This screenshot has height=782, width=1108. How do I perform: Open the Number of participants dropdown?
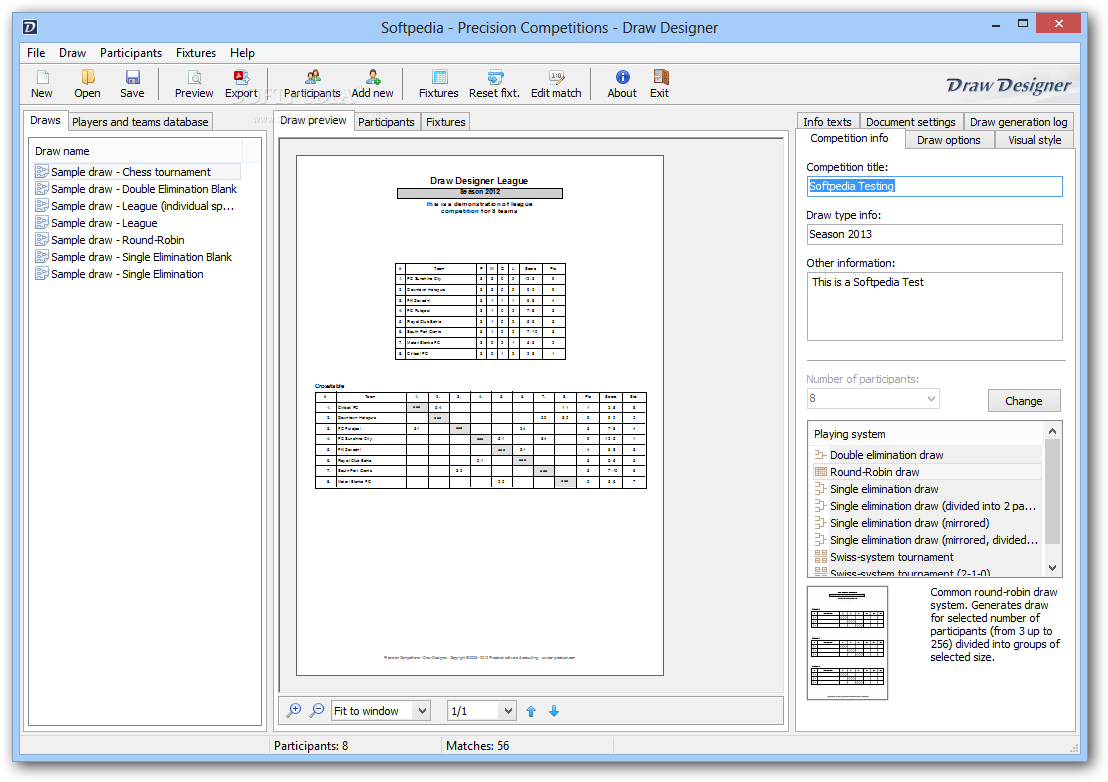(x=931, y=398)
